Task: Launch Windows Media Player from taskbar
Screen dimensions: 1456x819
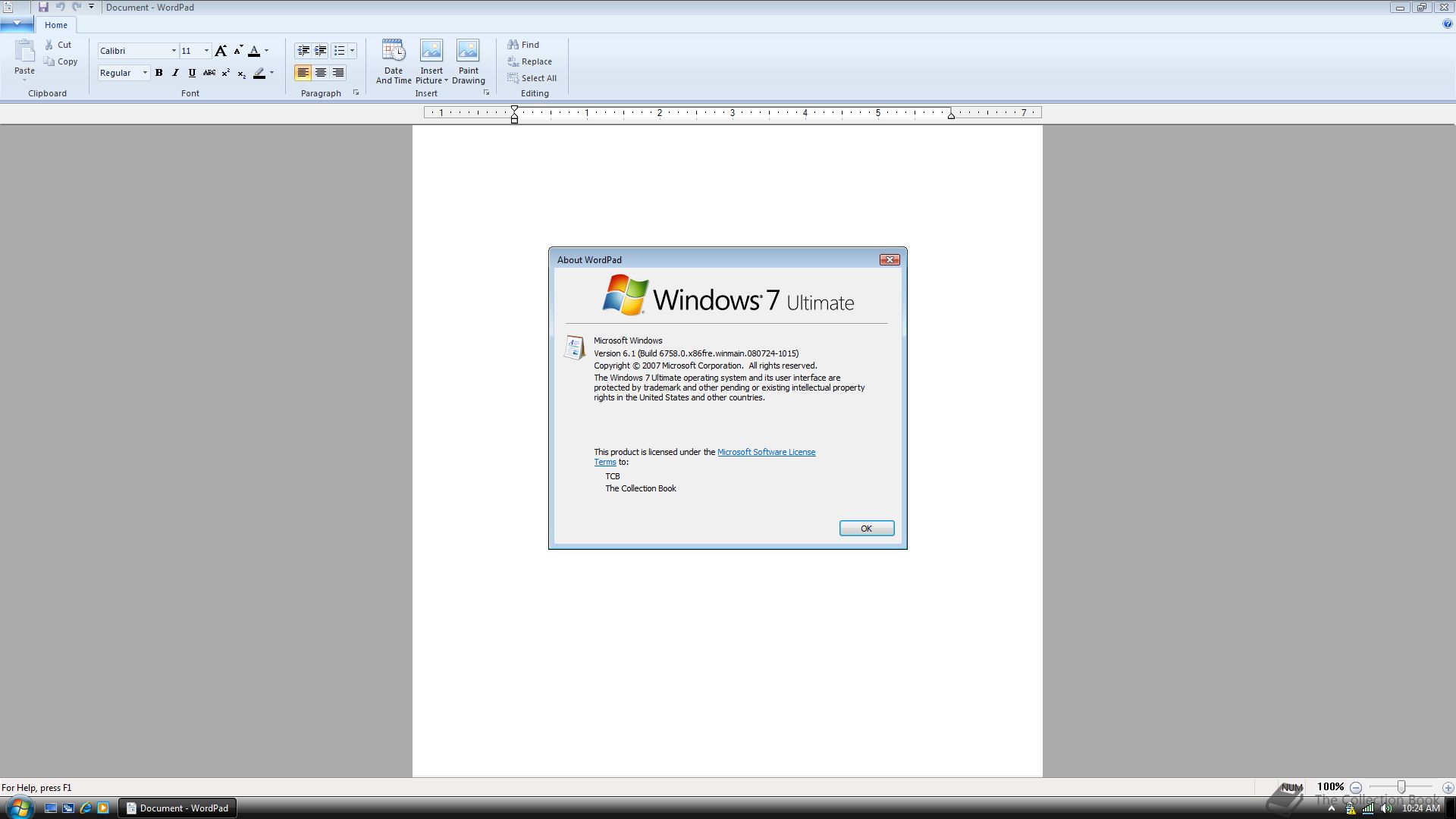Action: click(103, 808)
